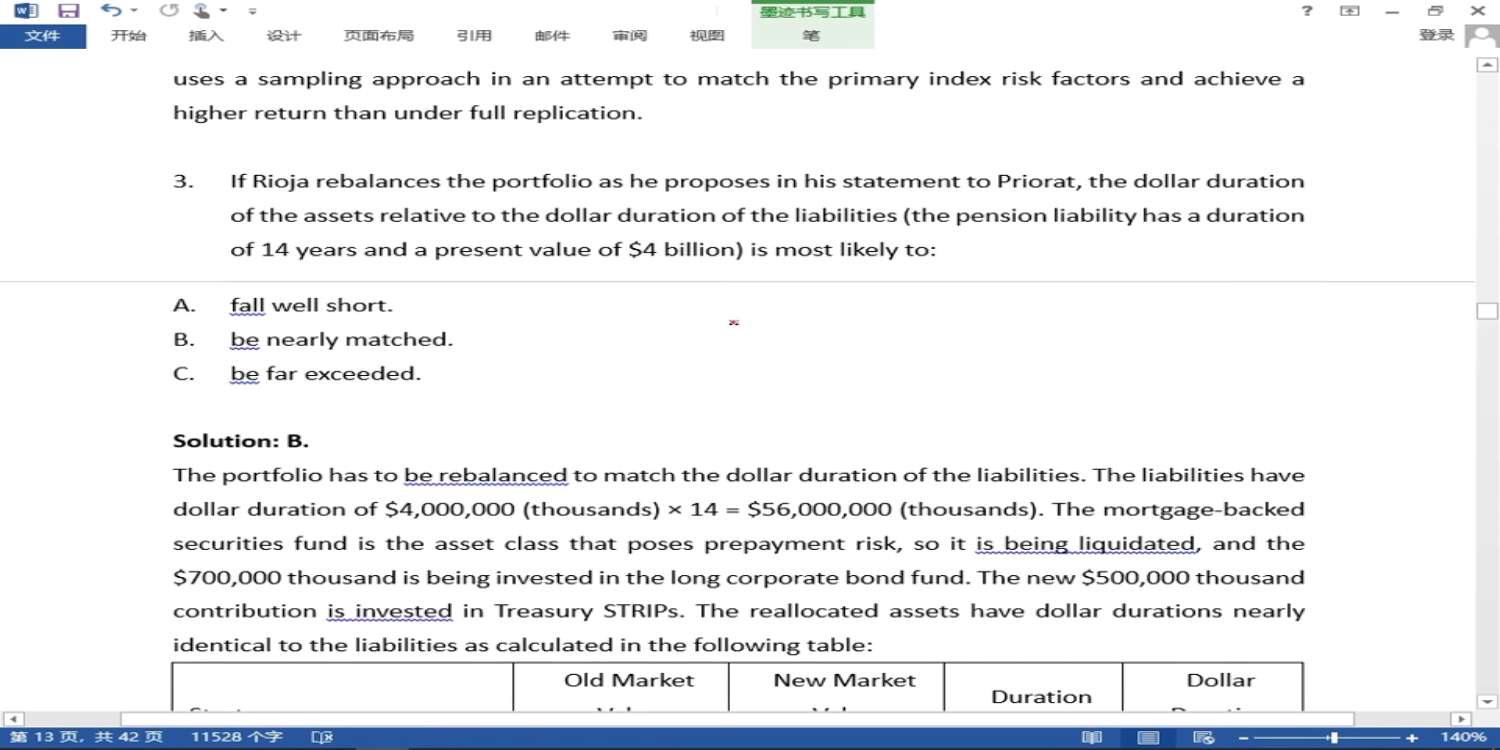Switch to the 页面布局 (Page Layout) tab
The width and height of the screenshot is (1500, 750).
click(x=378, y=36)
